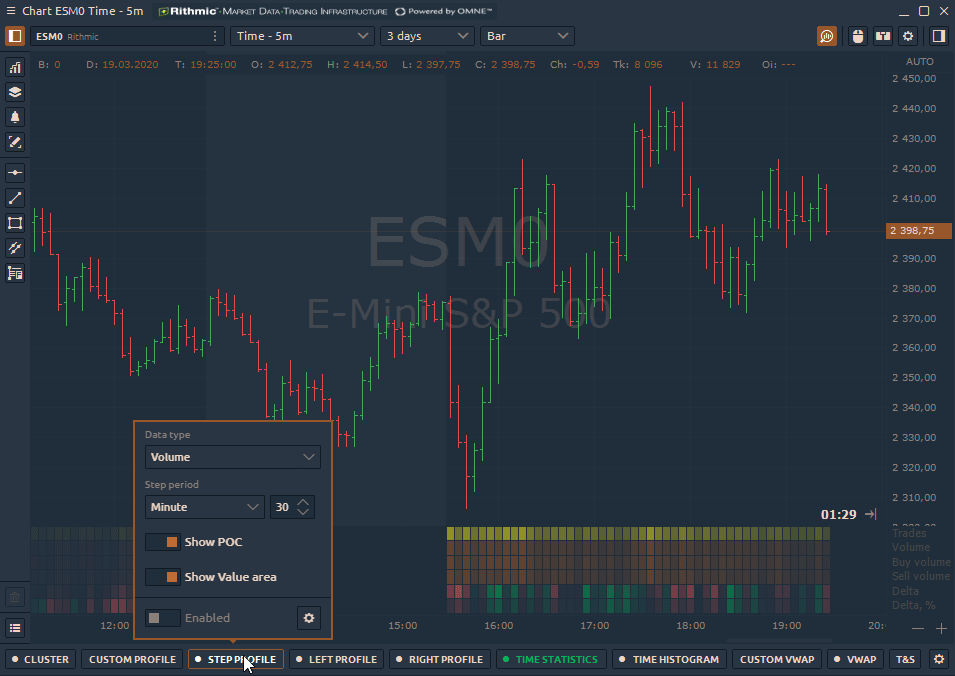Turn on the Step Profile Enabled switch
This screenshot has height=676, width=955.
[163, 618]
